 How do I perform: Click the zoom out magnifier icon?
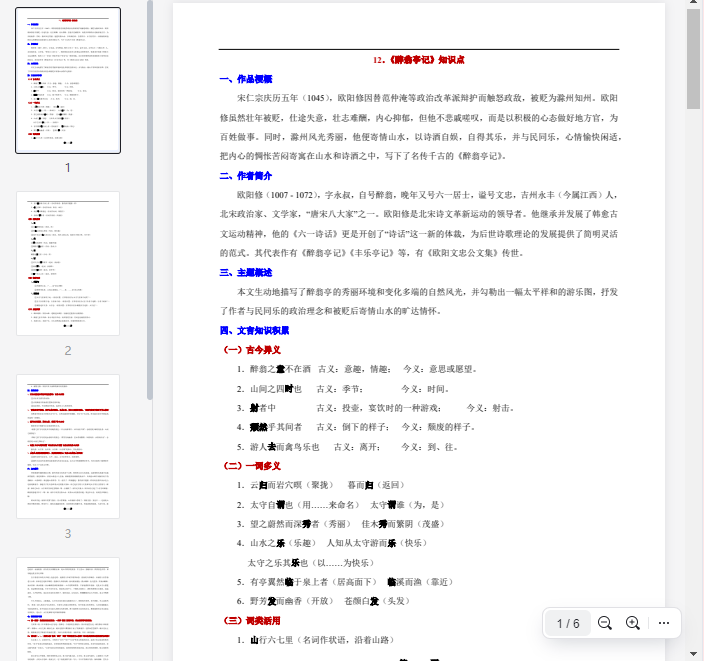(604, 623)
